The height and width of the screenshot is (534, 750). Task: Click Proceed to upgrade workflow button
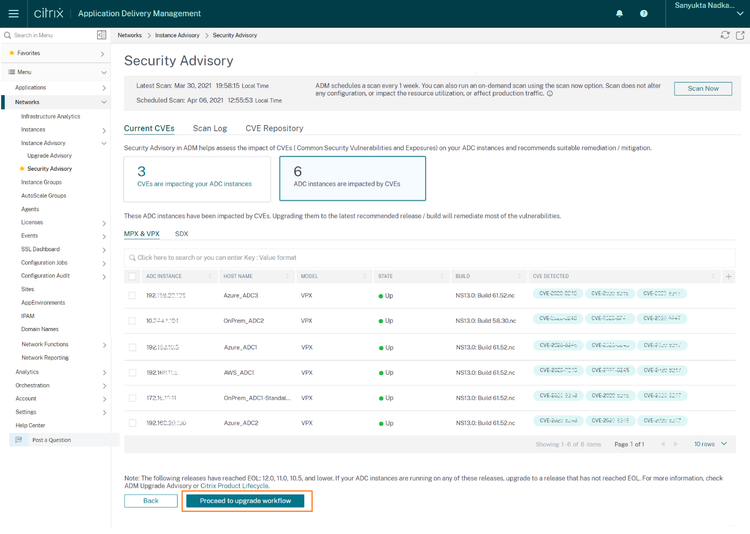245,501
